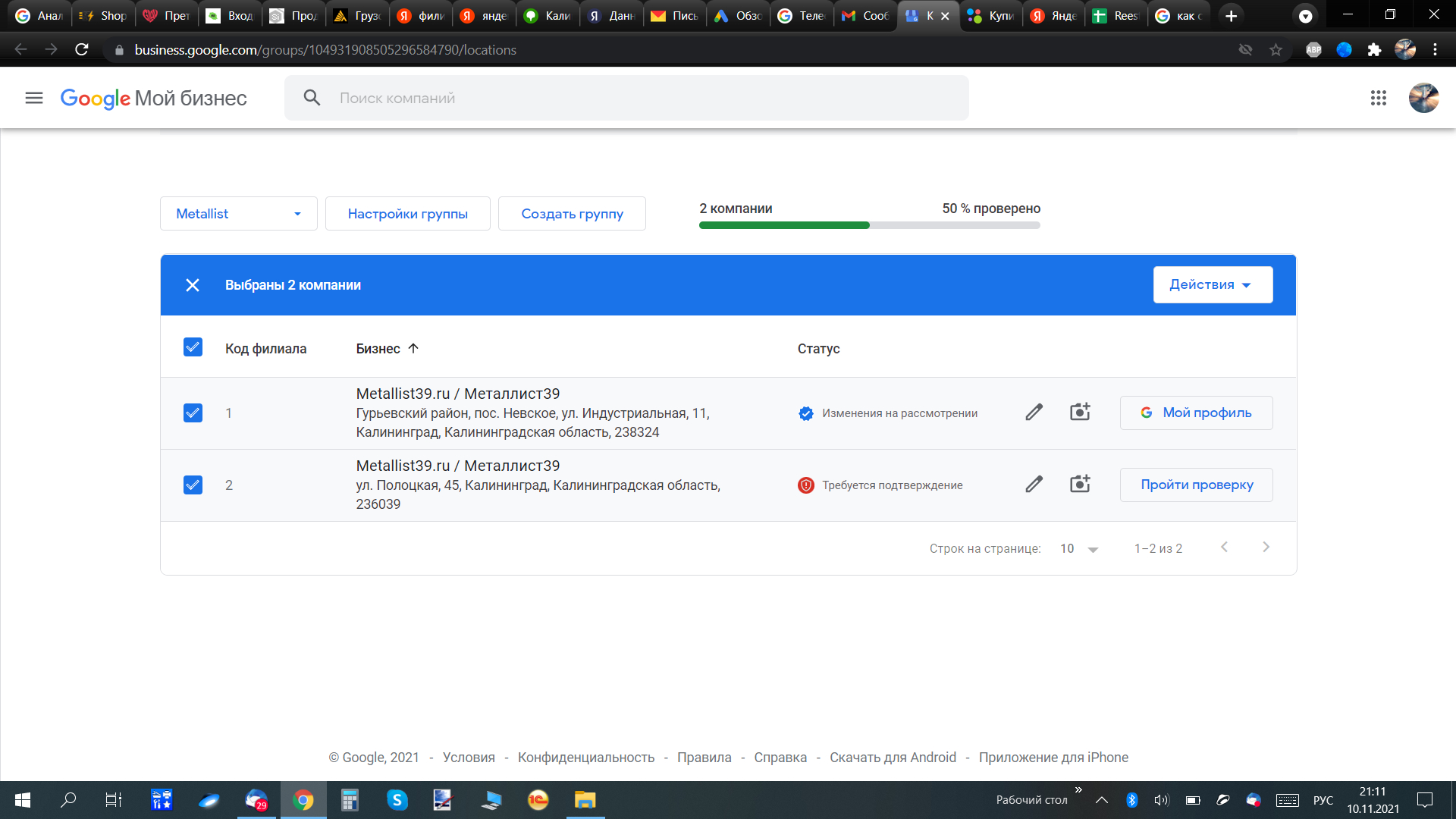
Task: Go to the next page arrow
Action: [1266, 548]
